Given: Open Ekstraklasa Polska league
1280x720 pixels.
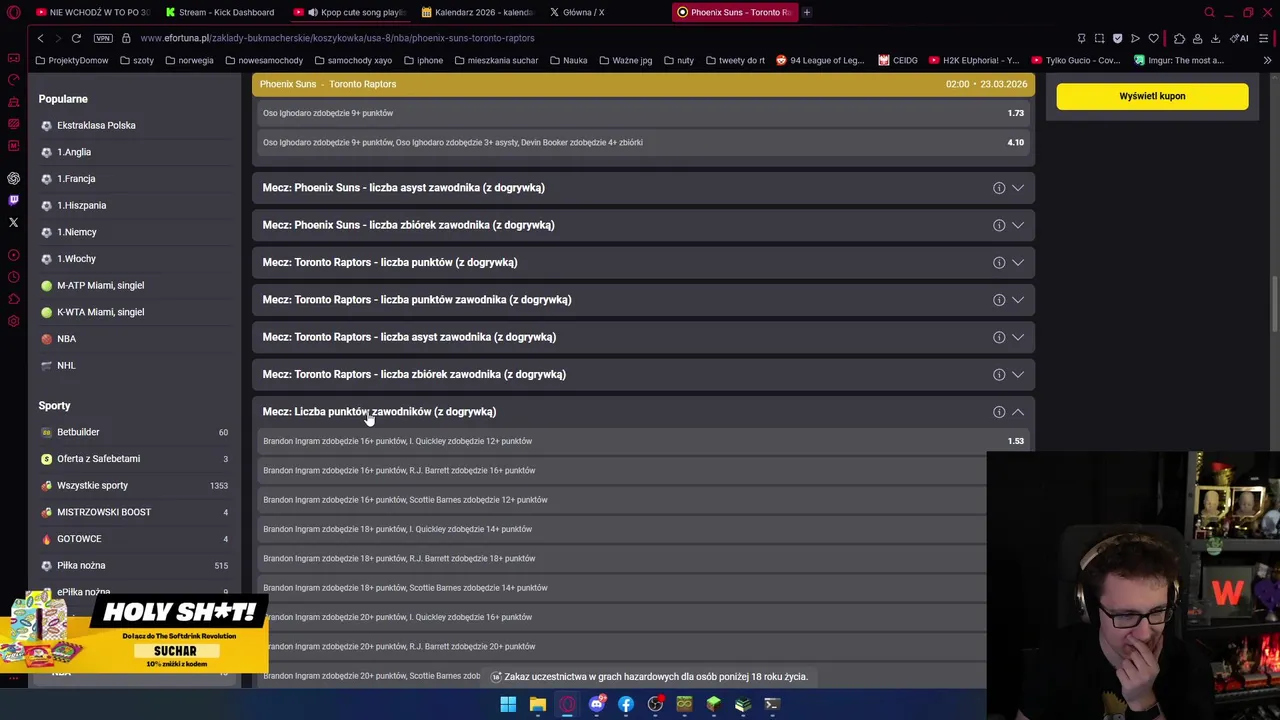Looking at the screenshot, I should coord(96,125).
